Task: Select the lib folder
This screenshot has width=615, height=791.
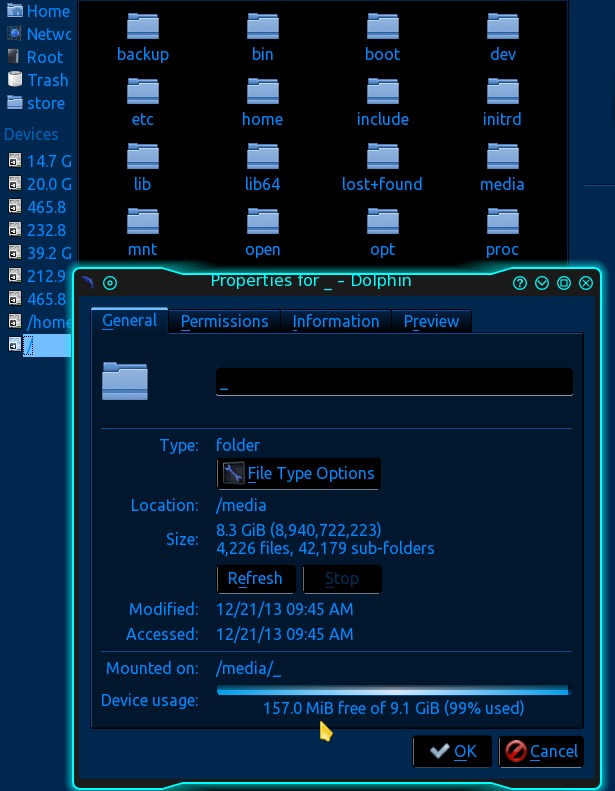Action: [143, 168]
